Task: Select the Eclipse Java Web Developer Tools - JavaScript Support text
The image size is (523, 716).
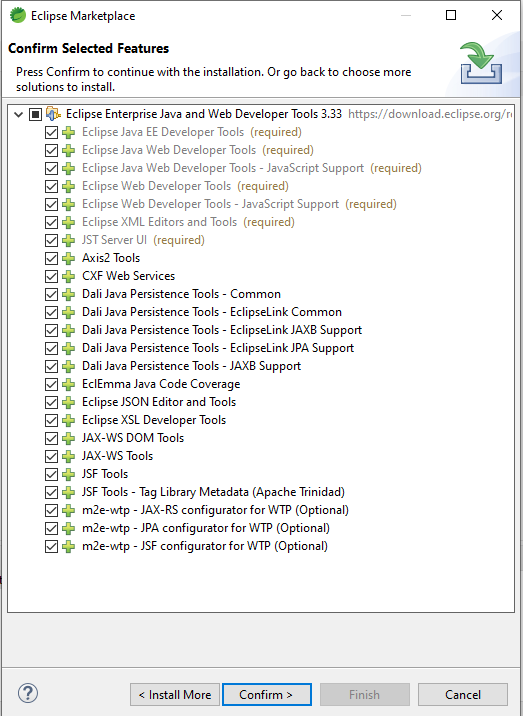Action: 223,168
